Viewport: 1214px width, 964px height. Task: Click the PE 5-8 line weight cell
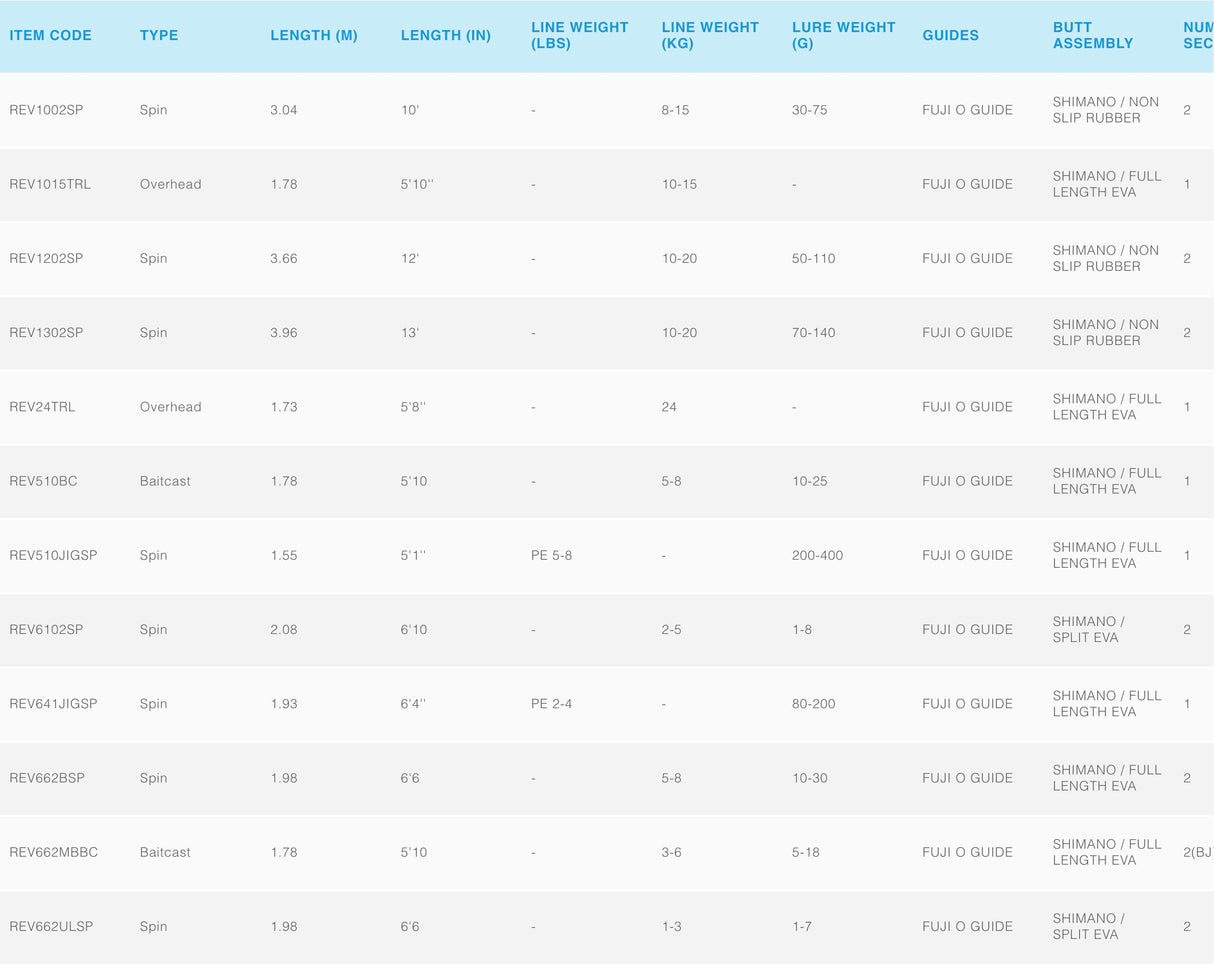[x=551, y=555]
